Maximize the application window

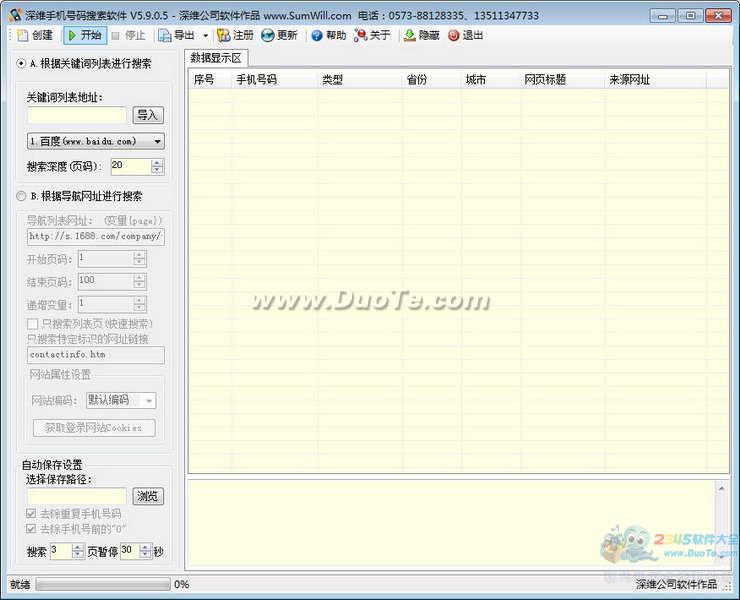[x=690, y=16]
